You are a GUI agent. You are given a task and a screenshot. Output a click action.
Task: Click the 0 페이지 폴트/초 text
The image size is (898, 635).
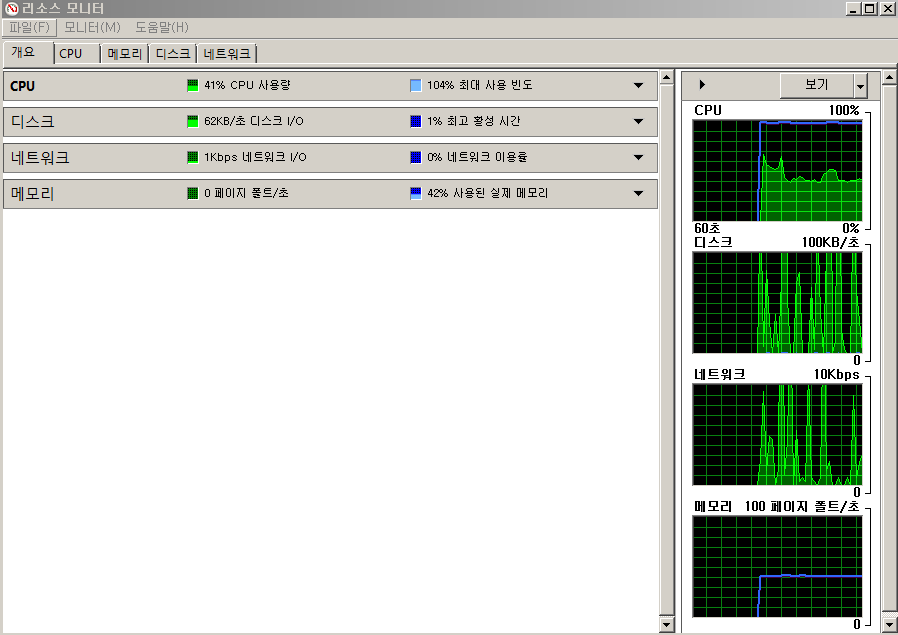tap(246, 194)
